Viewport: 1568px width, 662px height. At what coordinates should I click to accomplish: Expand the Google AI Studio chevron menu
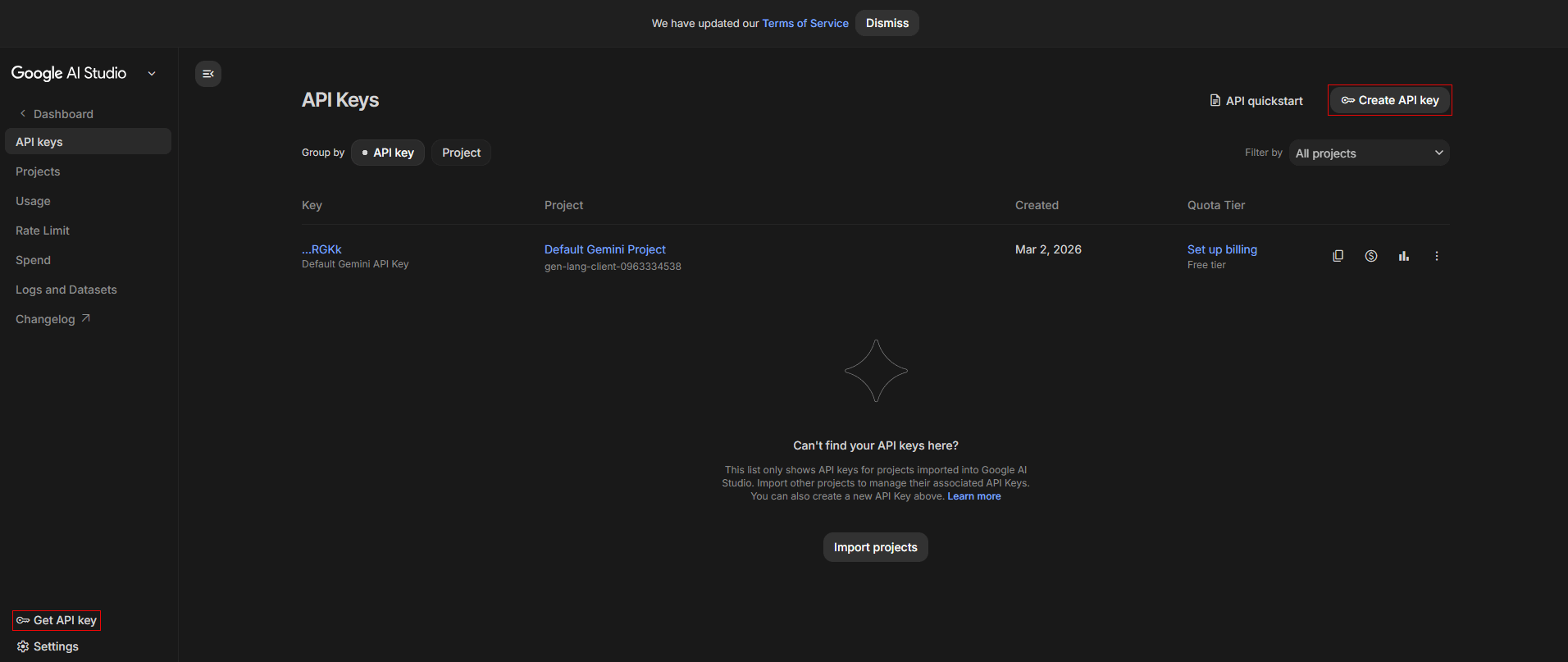click(152, 74)
